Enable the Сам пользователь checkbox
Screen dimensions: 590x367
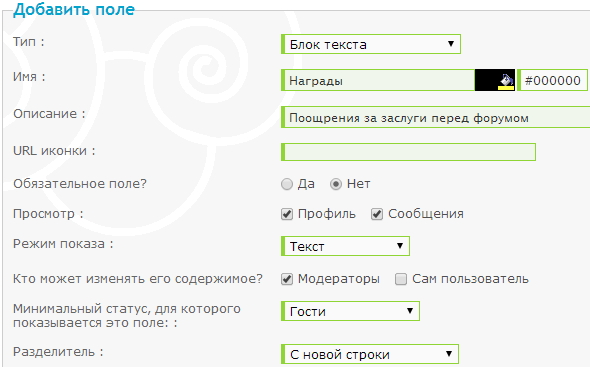coord(401,279)
